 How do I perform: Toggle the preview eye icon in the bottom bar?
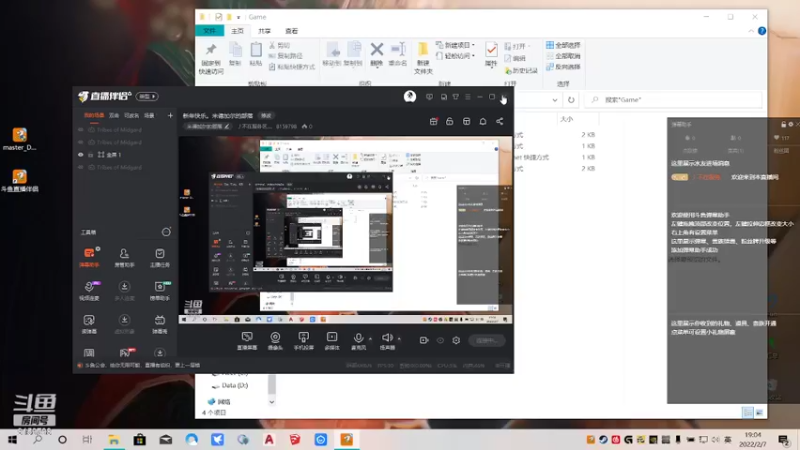coord(440,340)
